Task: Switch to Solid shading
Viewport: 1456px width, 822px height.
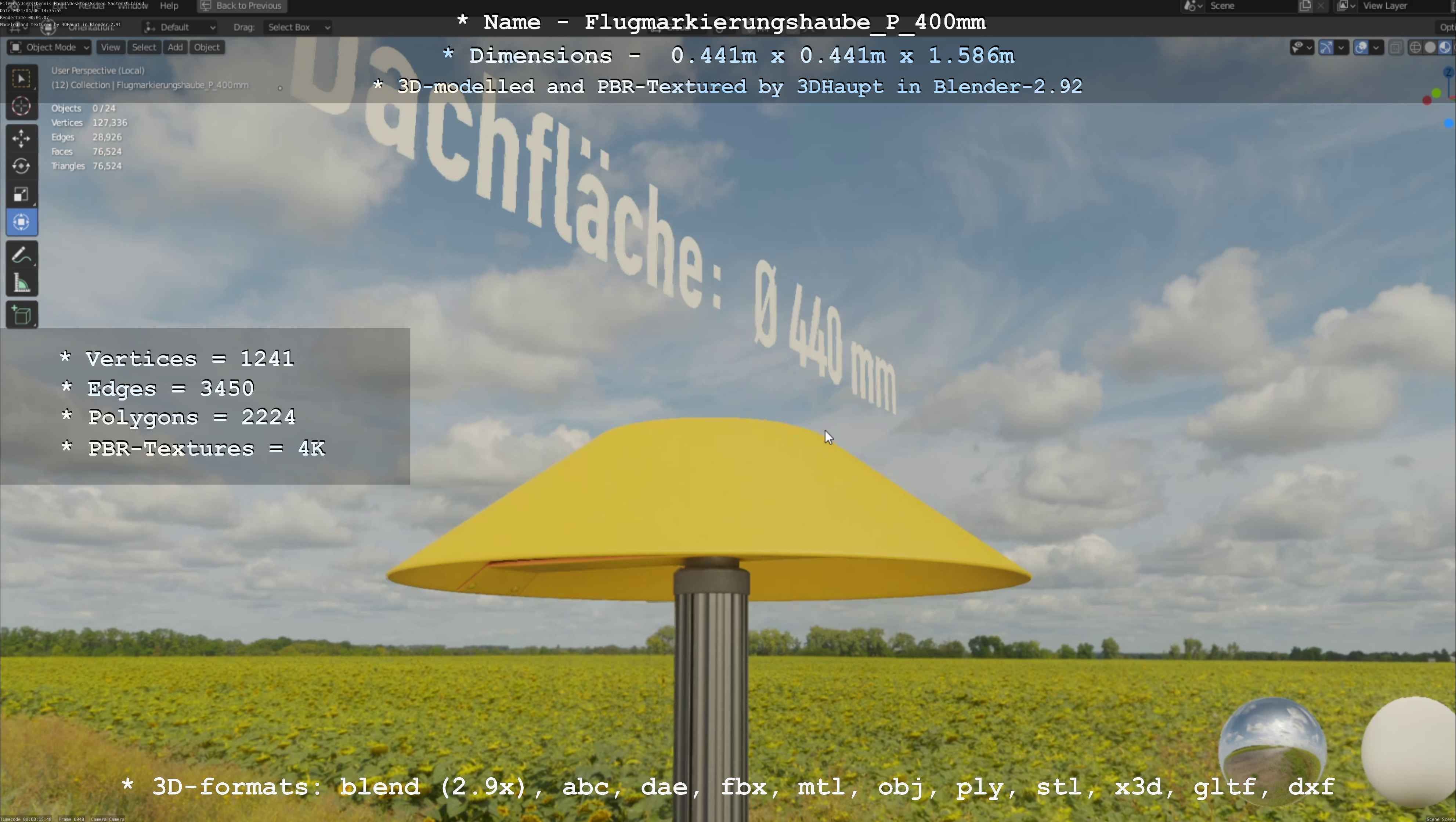Action: pos(1430,47)
